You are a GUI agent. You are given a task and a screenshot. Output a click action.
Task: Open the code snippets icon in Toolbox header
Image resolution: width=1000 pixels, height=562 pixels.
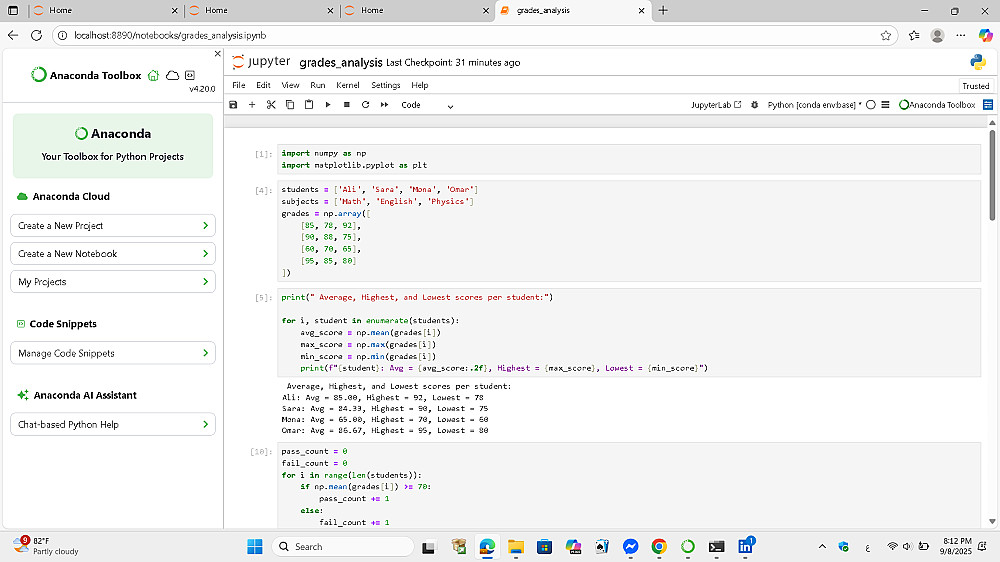(190, 75)
